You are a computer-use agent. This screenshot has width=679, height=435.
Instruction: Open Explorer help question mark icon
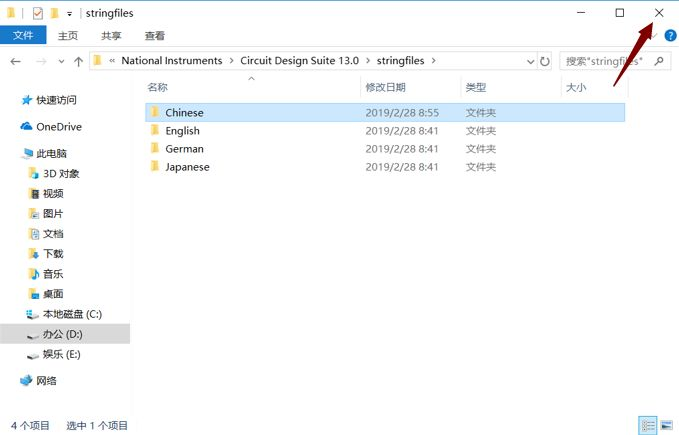670,35
